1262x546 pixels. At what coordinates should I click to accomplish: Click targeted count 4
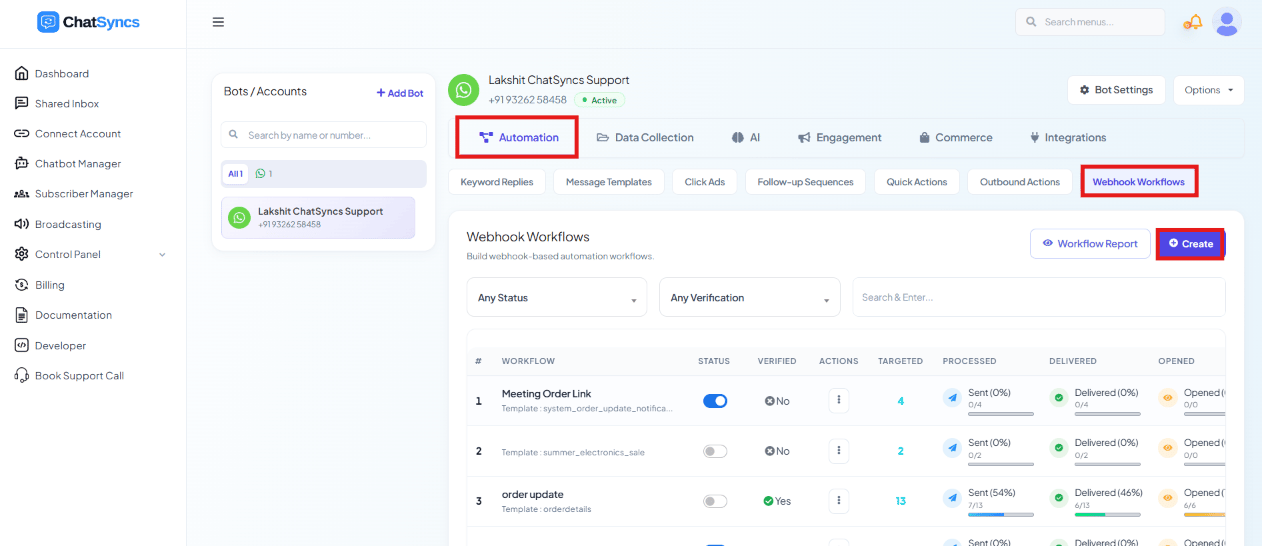pyautogui.click(x=900, y=401)
